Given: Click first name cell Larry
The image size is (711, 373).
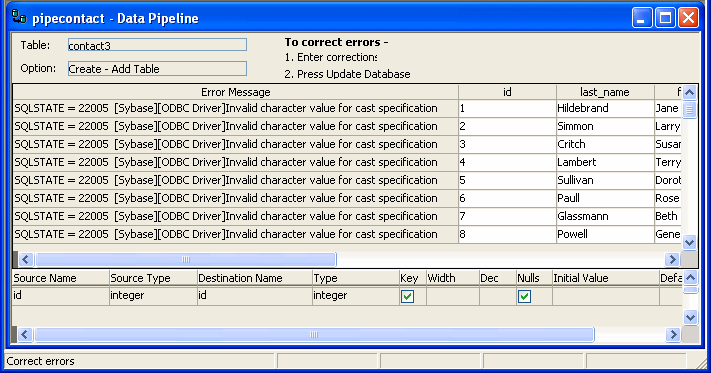Looking at the screenshot, I should [x=668, y=126].
